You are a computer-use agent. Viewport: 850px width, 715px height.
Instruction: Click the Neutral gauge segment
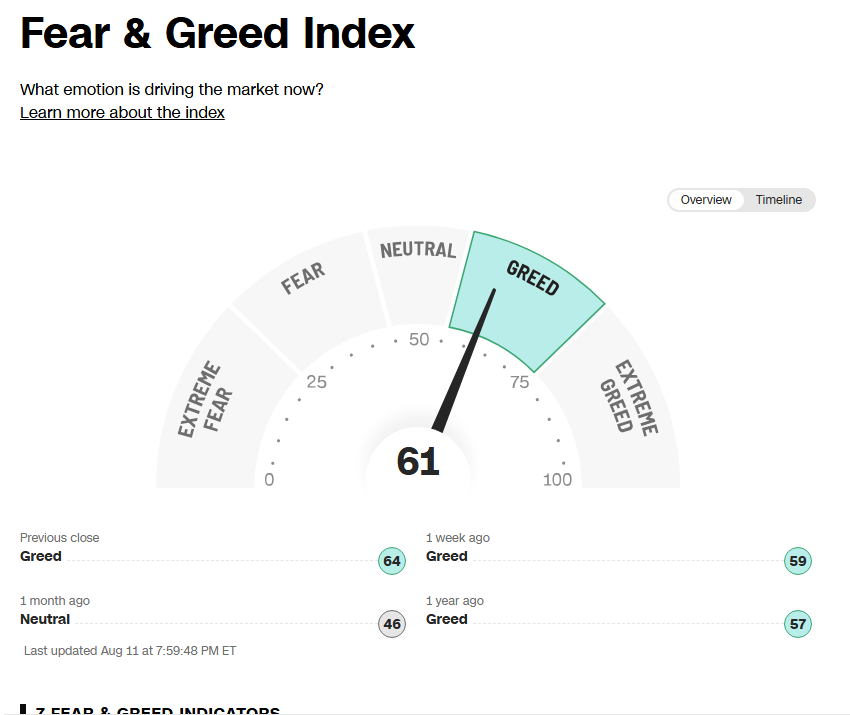[x=418, y=271]
